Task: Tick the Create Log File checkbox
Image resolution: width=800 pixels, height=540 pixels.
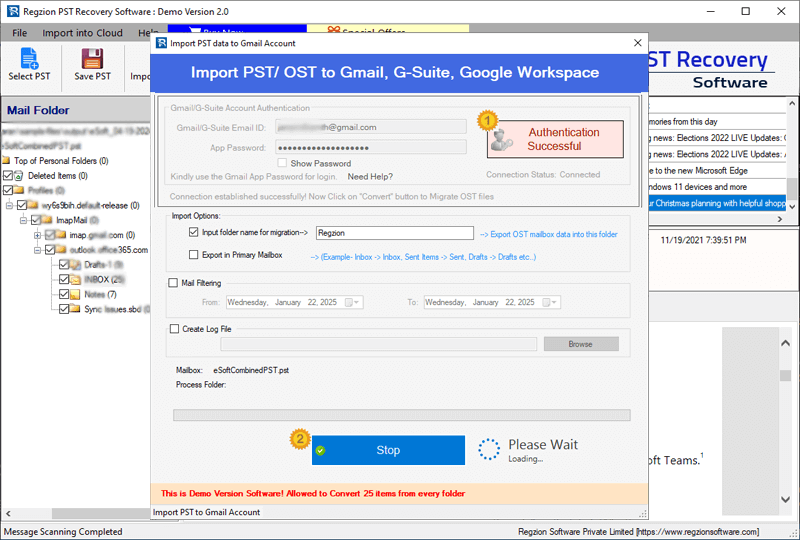Action: (174, 328)
